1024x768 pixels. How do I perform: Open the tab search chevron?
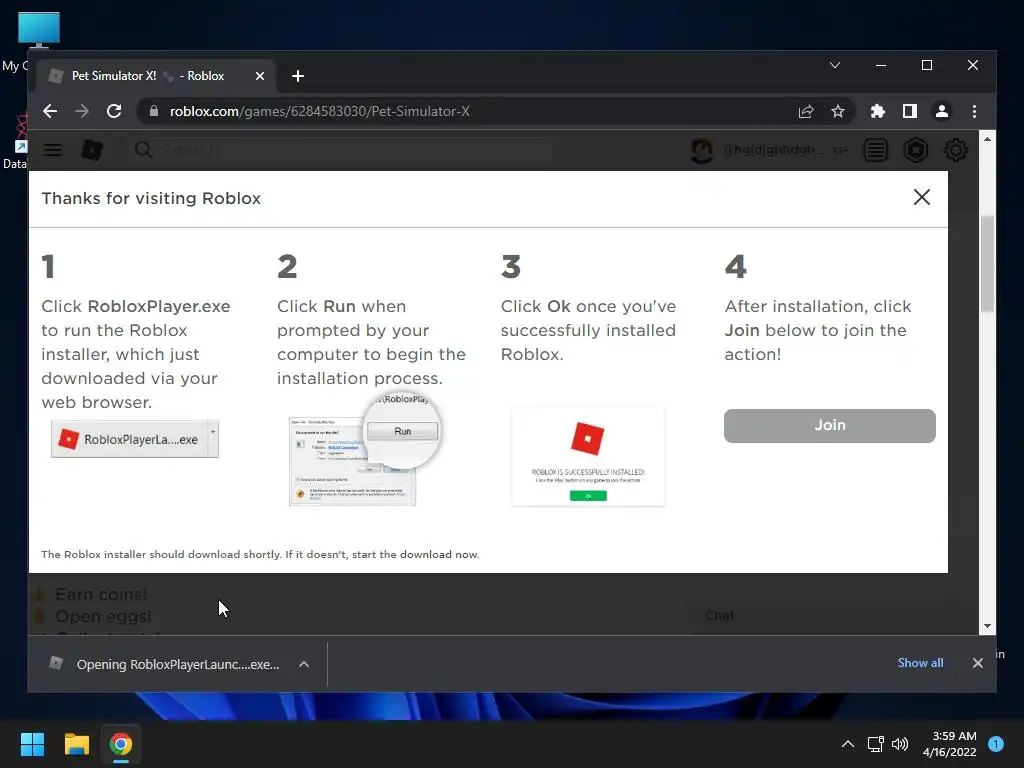click(x=835, y=65)
